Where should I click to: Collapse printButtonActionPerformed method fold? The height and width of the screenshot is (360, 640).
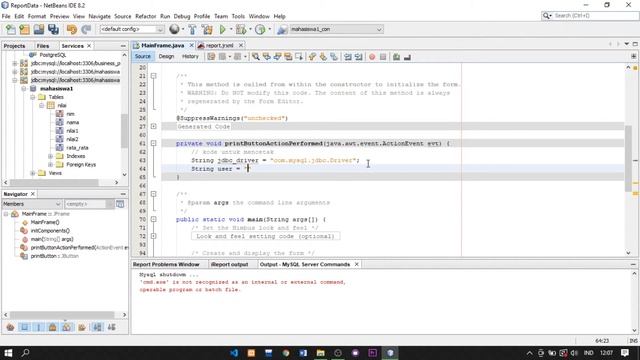click(x=153, y=143)
